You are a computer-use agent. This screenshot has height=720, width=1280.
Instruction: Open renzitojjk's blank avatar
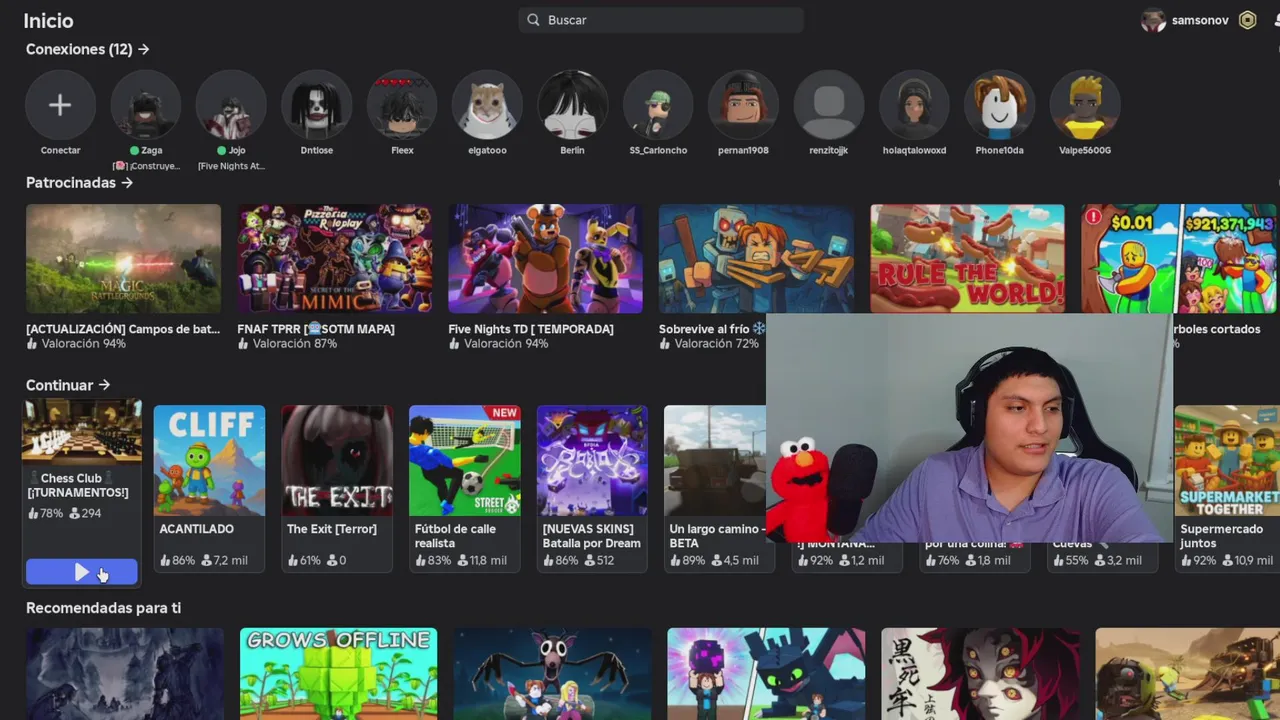point(829,105)
